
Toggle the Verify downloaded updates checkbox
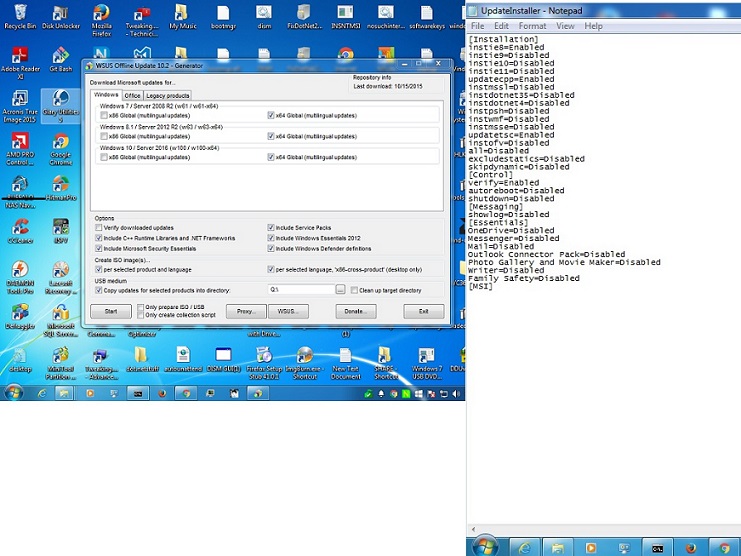point(99,228)
